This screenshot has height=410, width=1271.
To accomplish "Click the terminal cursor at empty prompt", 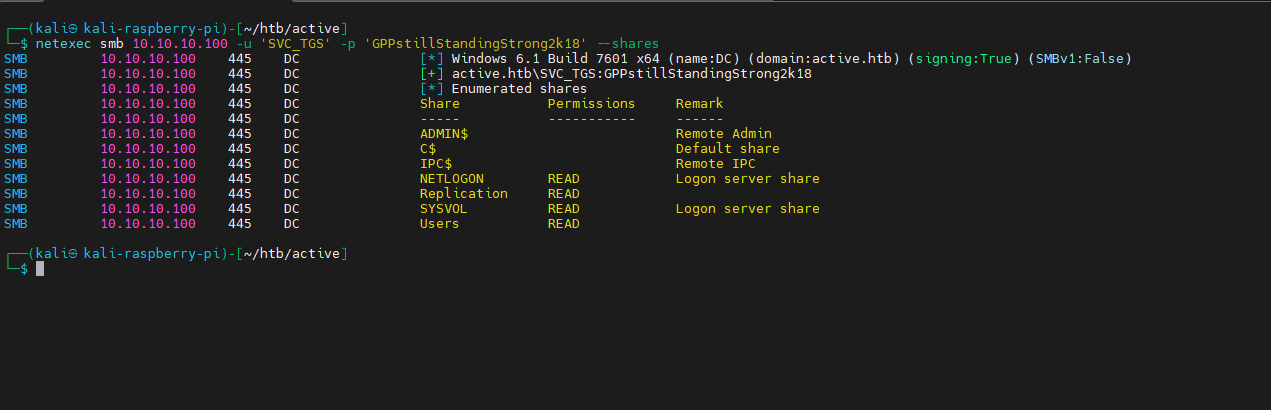I will 40,269.
